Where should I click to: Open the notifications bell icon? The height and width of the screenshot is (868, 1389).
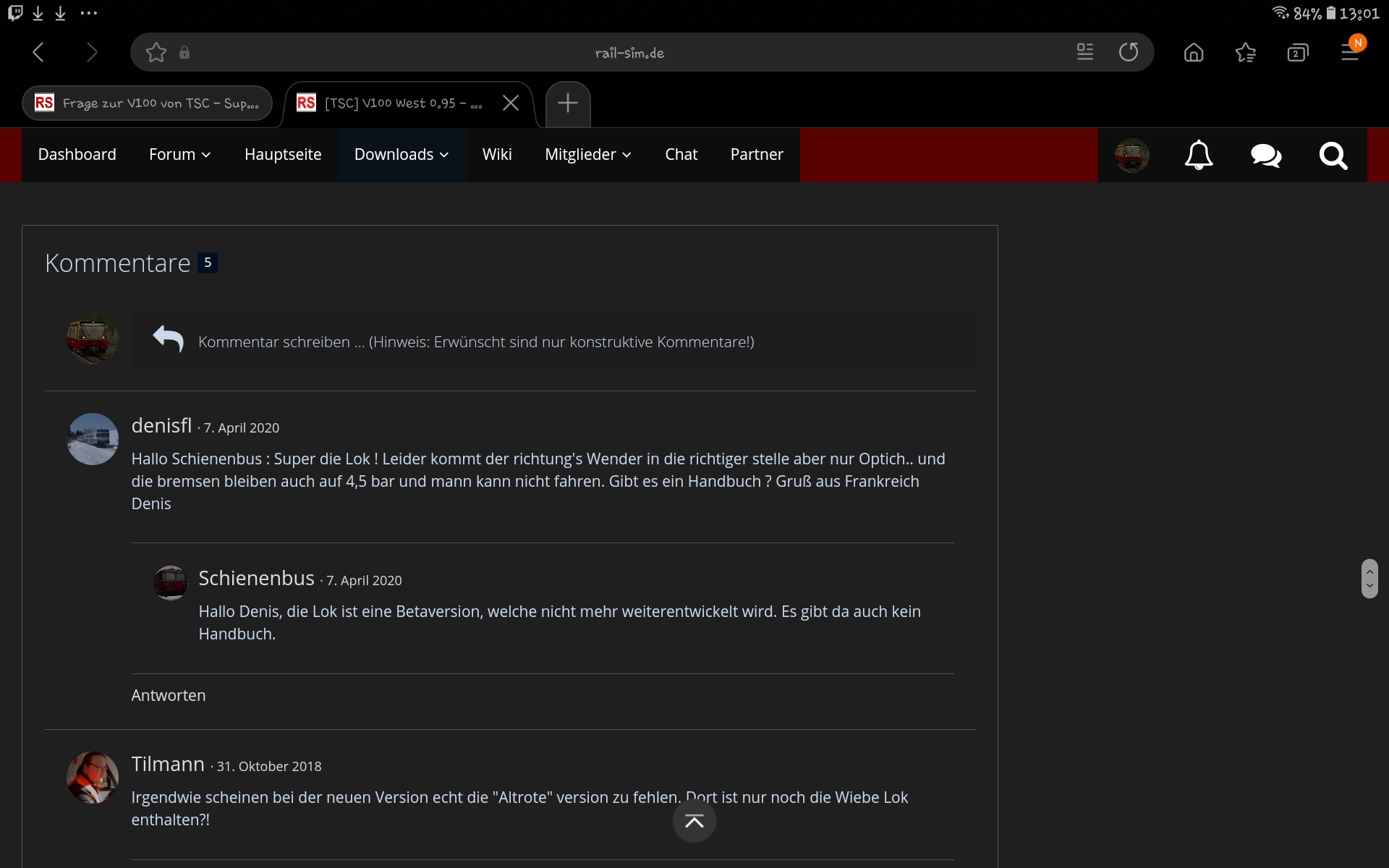1198,155
